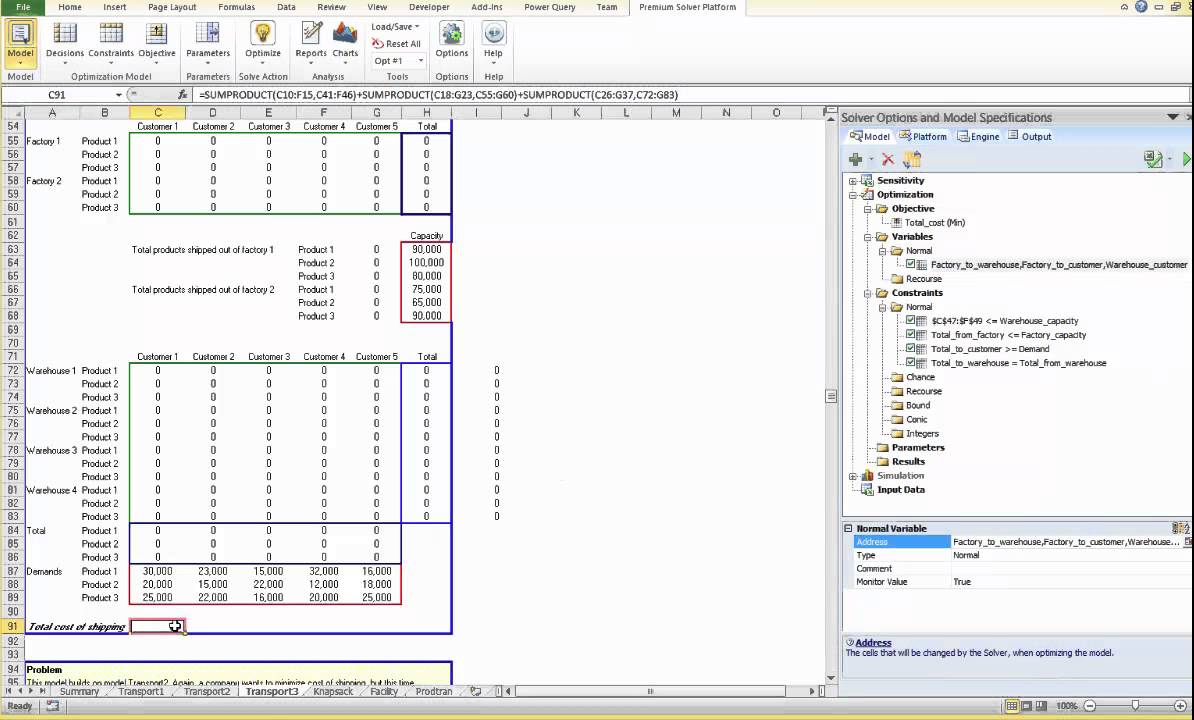Switch to the Output tab

pos(1030,136)
